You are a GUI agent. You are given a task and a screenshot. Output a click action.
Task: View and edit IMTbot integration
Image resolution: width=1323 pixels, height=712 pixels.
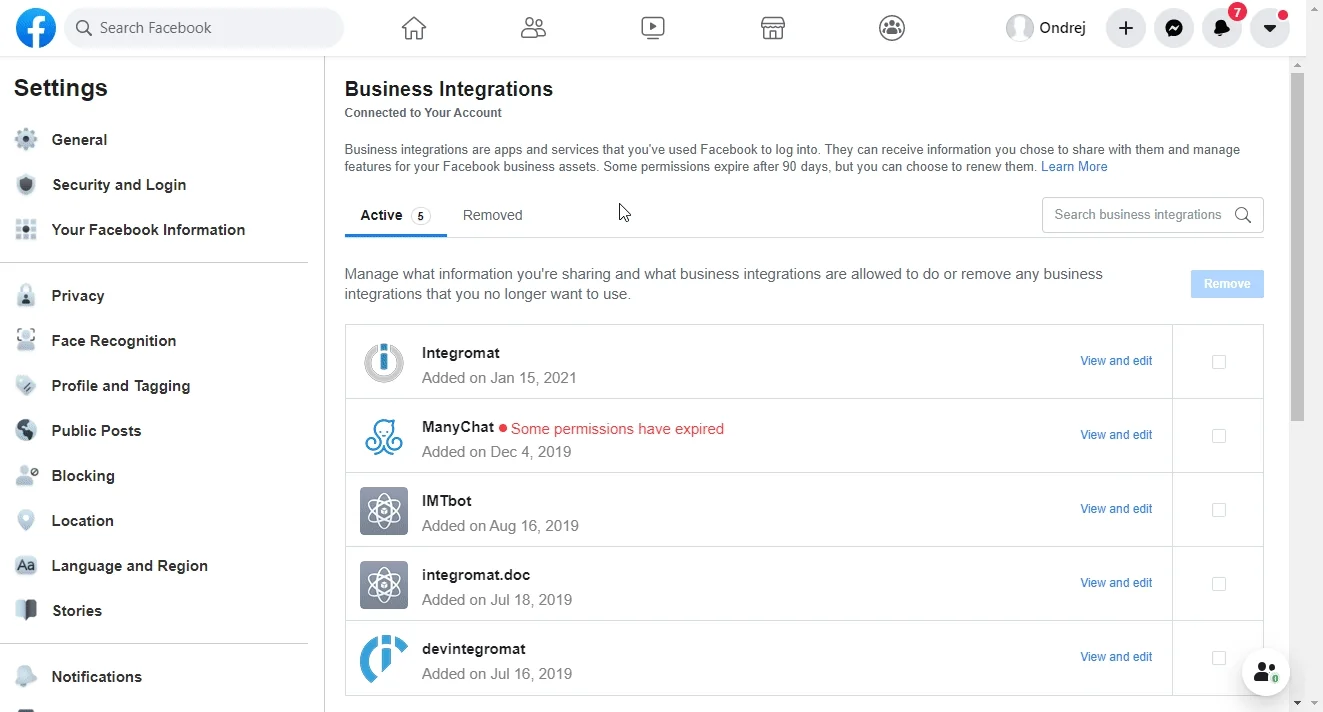pos(1116,509)
